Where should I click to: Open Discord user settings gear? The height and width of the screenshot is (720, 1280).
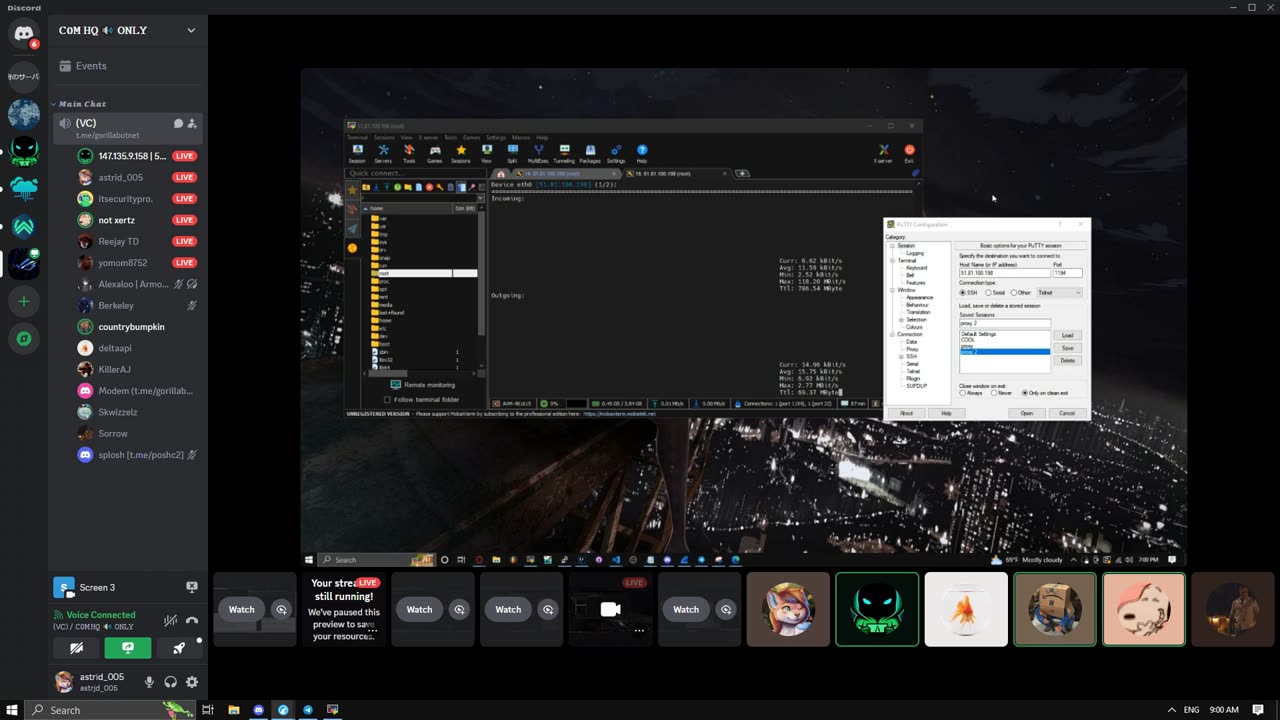[x=192, y=682]
